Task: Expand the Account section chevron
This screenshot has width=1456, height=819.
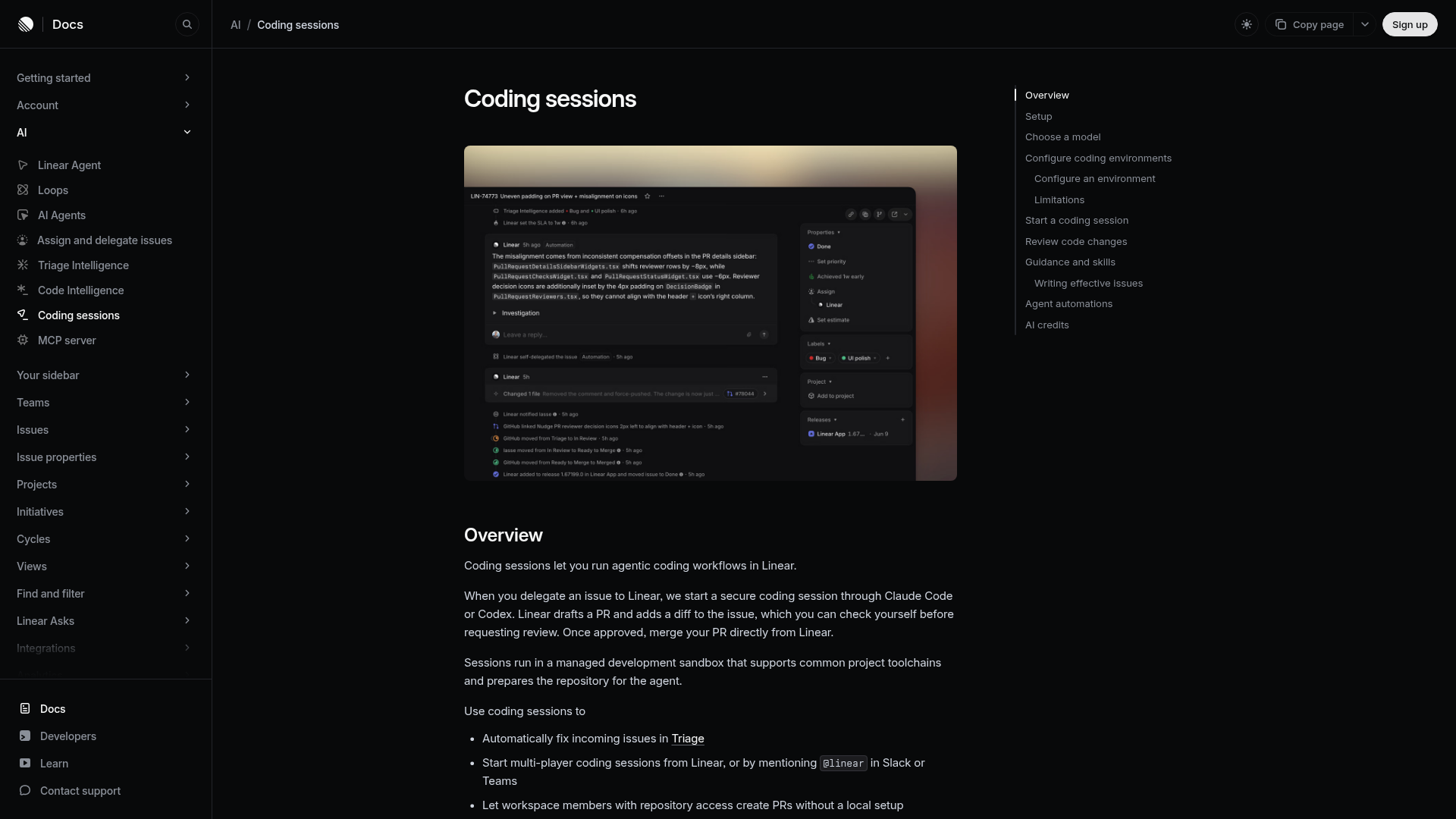Action: point(187,105)
